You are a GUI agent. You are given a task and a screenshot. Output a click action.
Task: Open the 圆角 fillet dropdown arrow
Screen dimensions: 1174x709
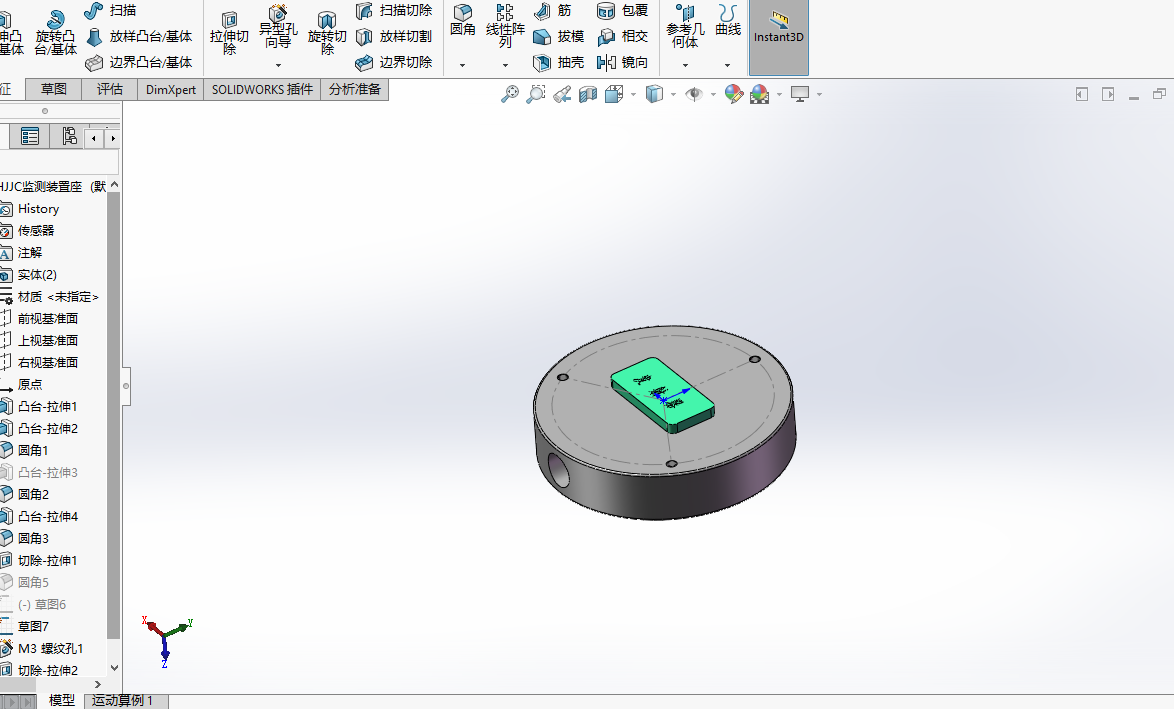tap(462, 65)
